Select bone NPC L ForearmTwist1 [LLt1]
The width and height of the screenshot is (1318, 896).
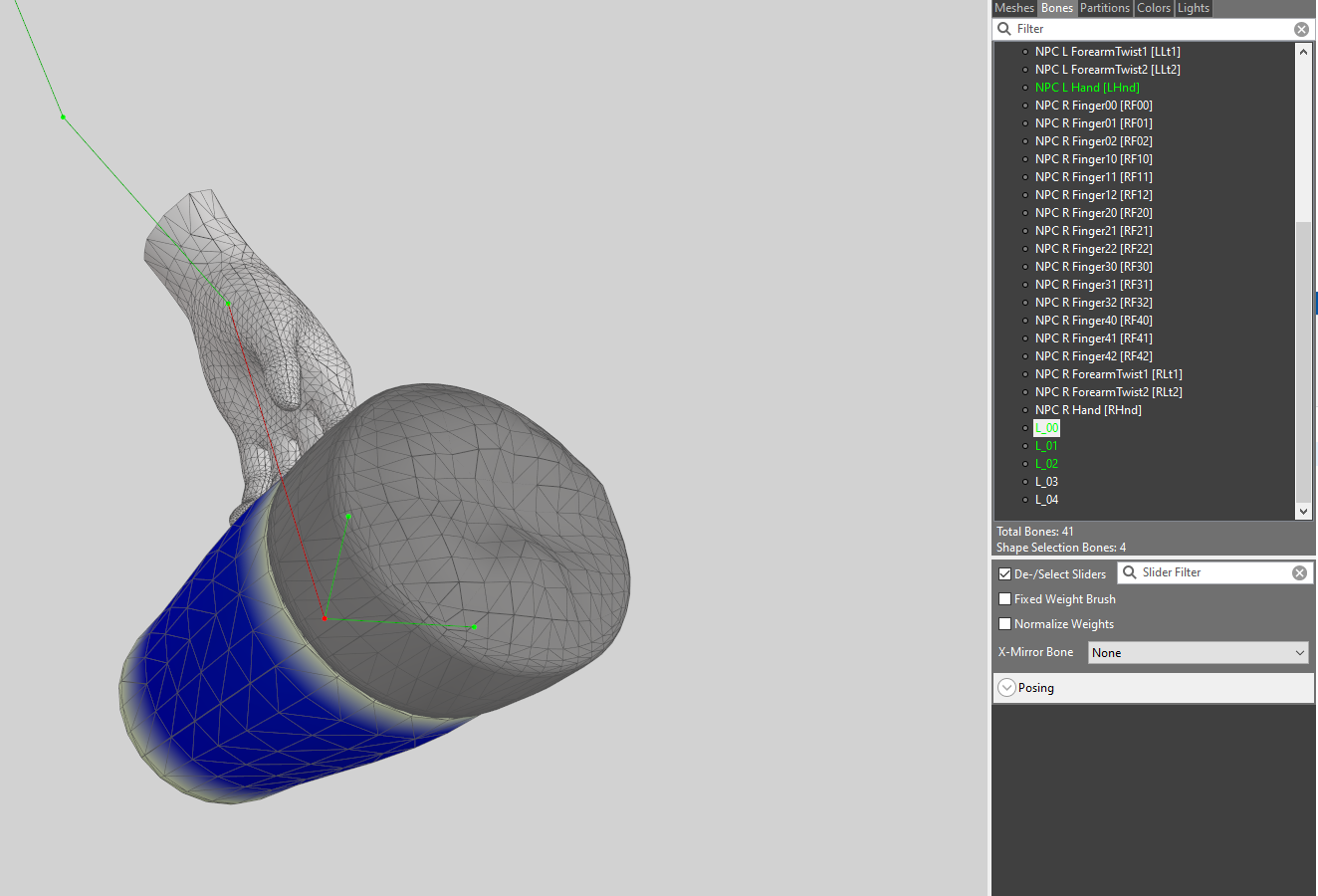1108,52
